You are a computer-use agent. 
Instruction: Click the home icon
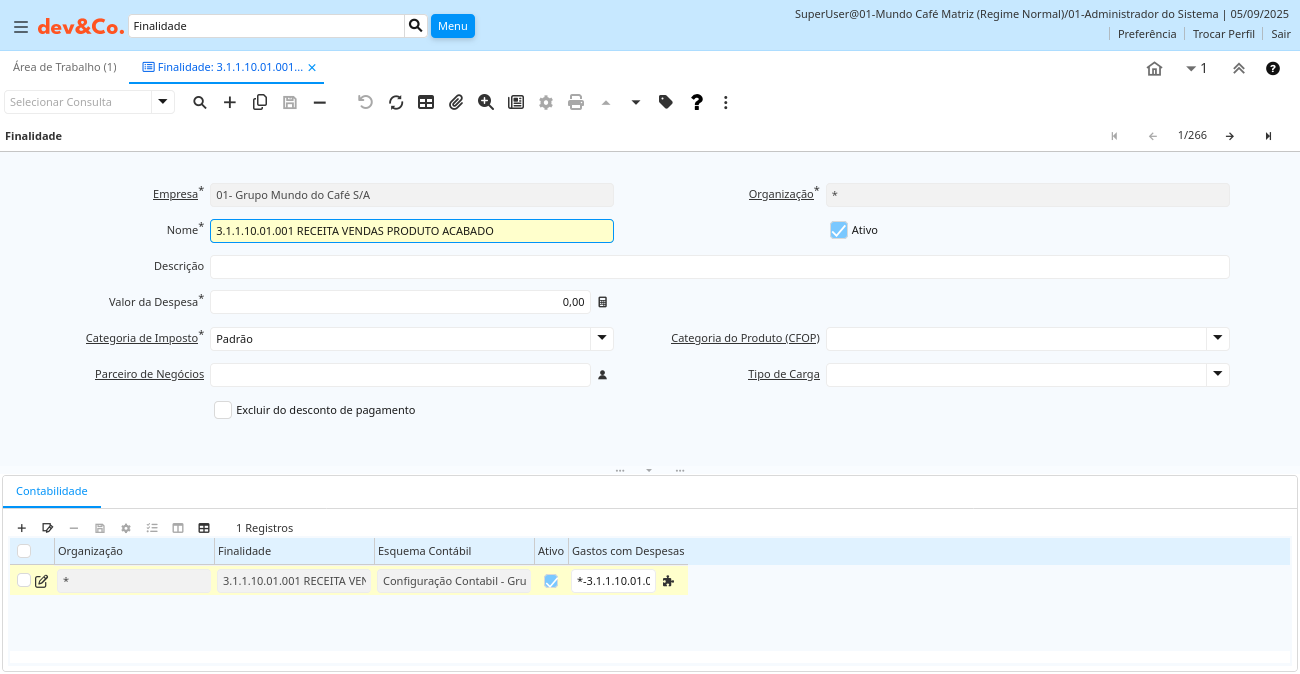coord(1154,68)
